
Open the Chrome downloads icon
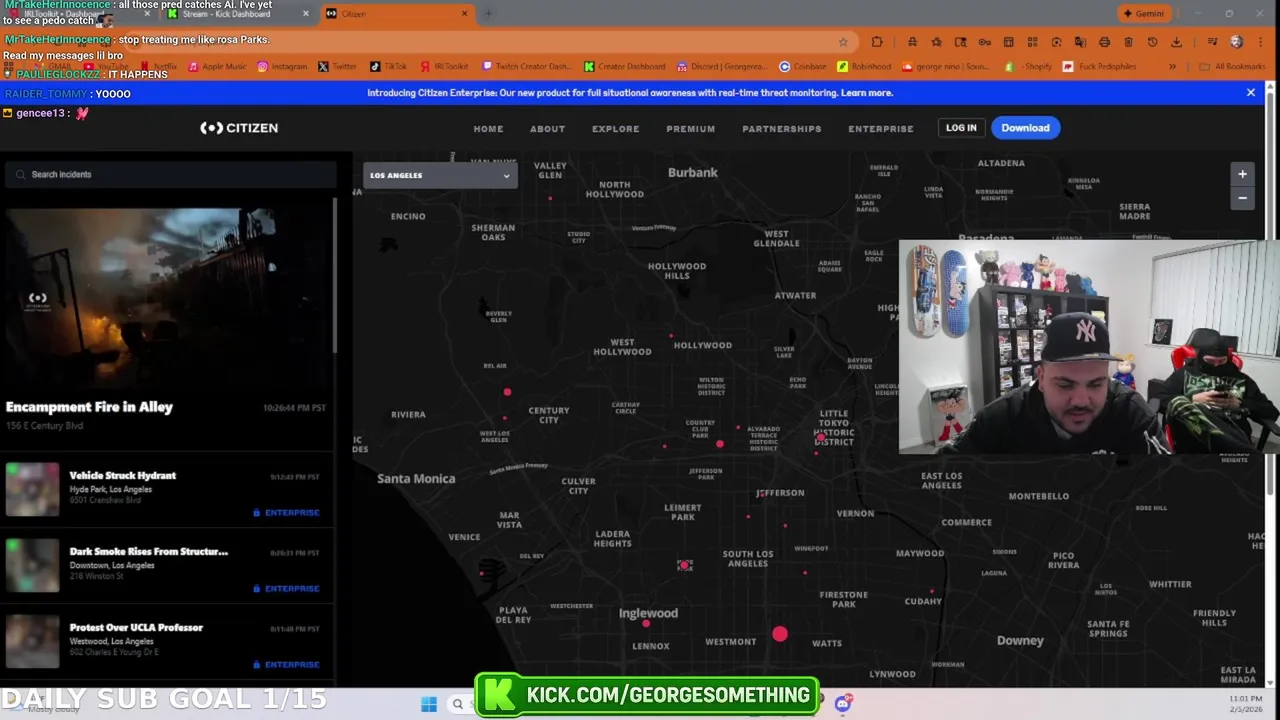pyautogui.click(x=1176, y=42)
